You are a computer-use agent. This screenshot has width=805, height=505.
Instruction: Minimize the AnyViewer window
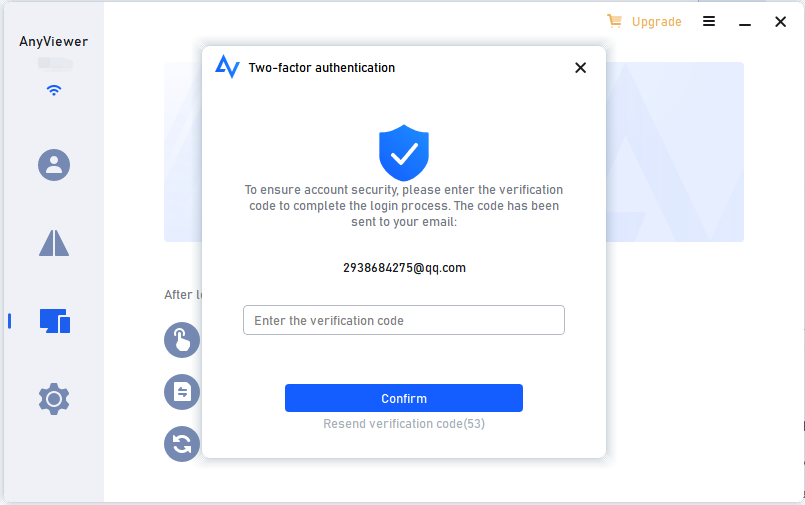point(745,21)
